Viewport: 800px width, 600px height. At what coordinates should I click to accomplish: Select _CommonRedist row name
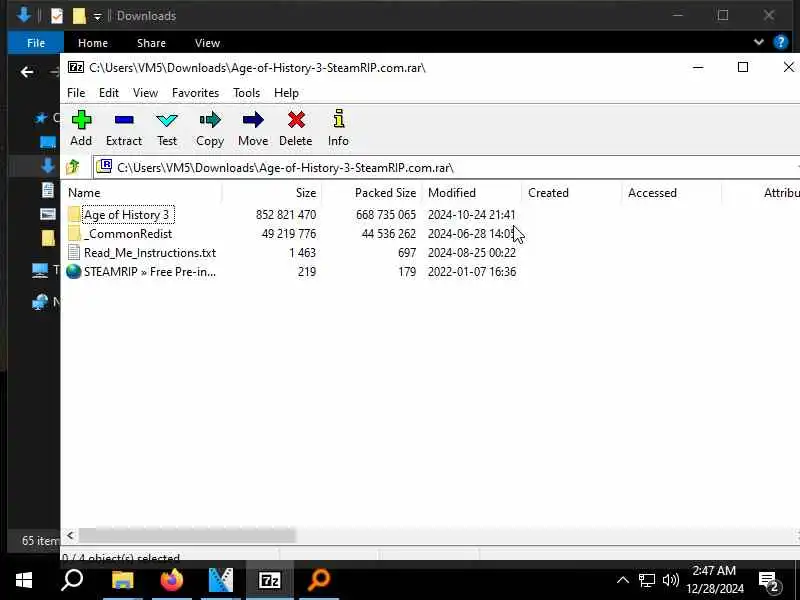(x=128, y=234)
